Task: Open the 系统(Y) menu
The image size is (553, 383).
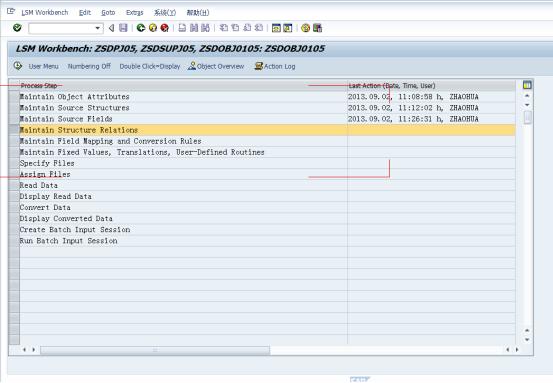Action: point(165,13)
